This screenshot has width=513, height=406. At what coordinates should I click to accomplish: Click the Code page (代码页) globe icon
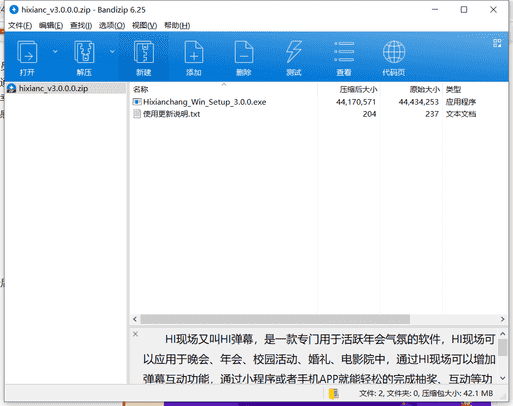(394, 52)
